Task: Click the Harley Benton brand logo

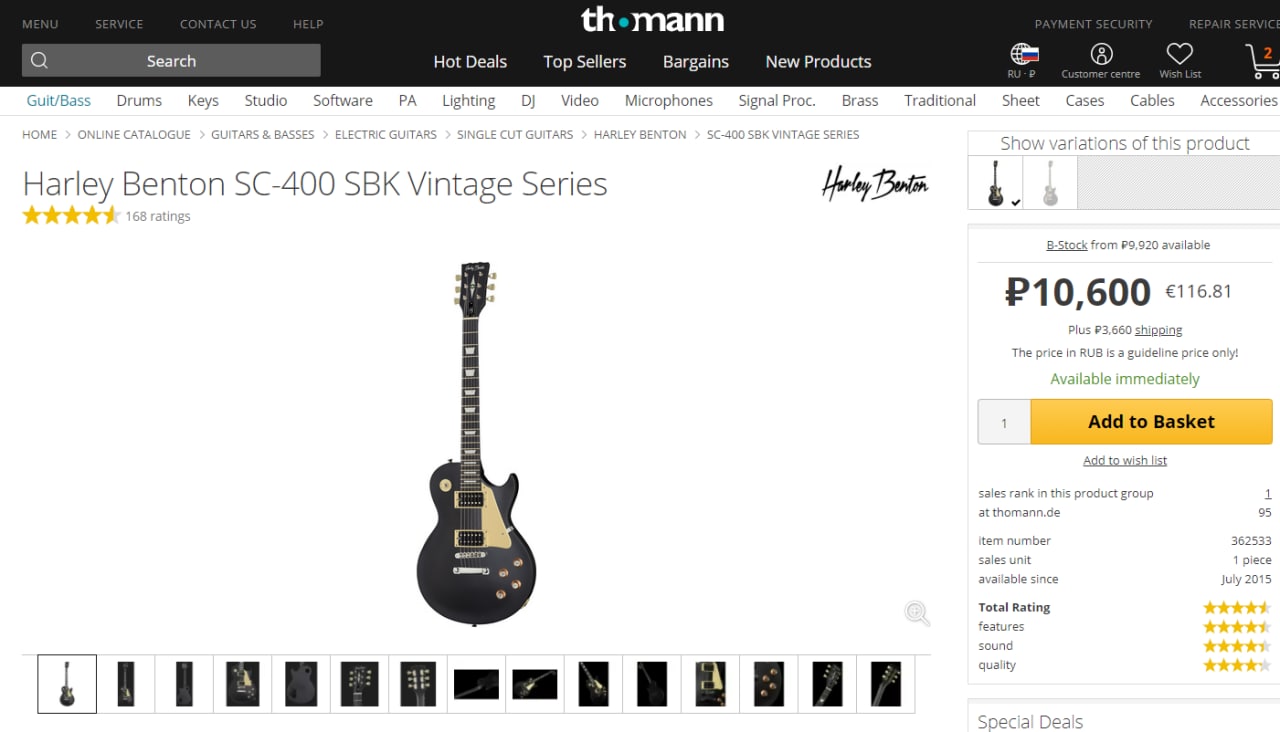Action: click(875, 184)
